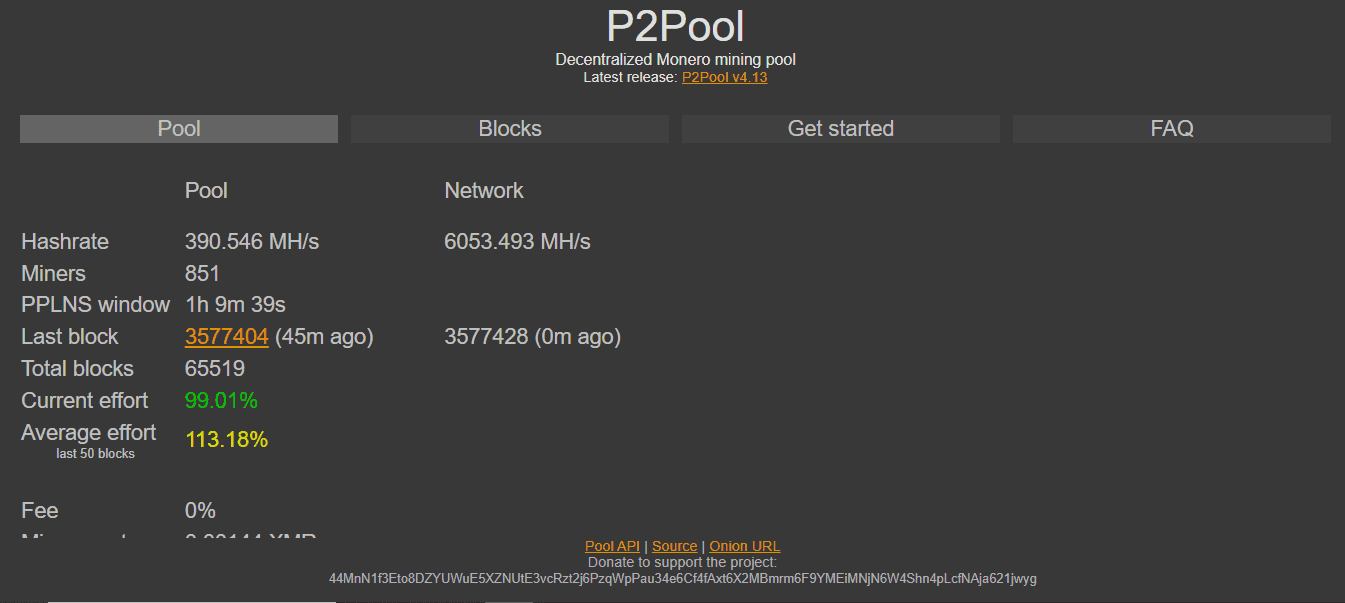The width and height of the screenshot is (1345, 603).
Task: Click the P2Pool page title
Action: point(675,27)
